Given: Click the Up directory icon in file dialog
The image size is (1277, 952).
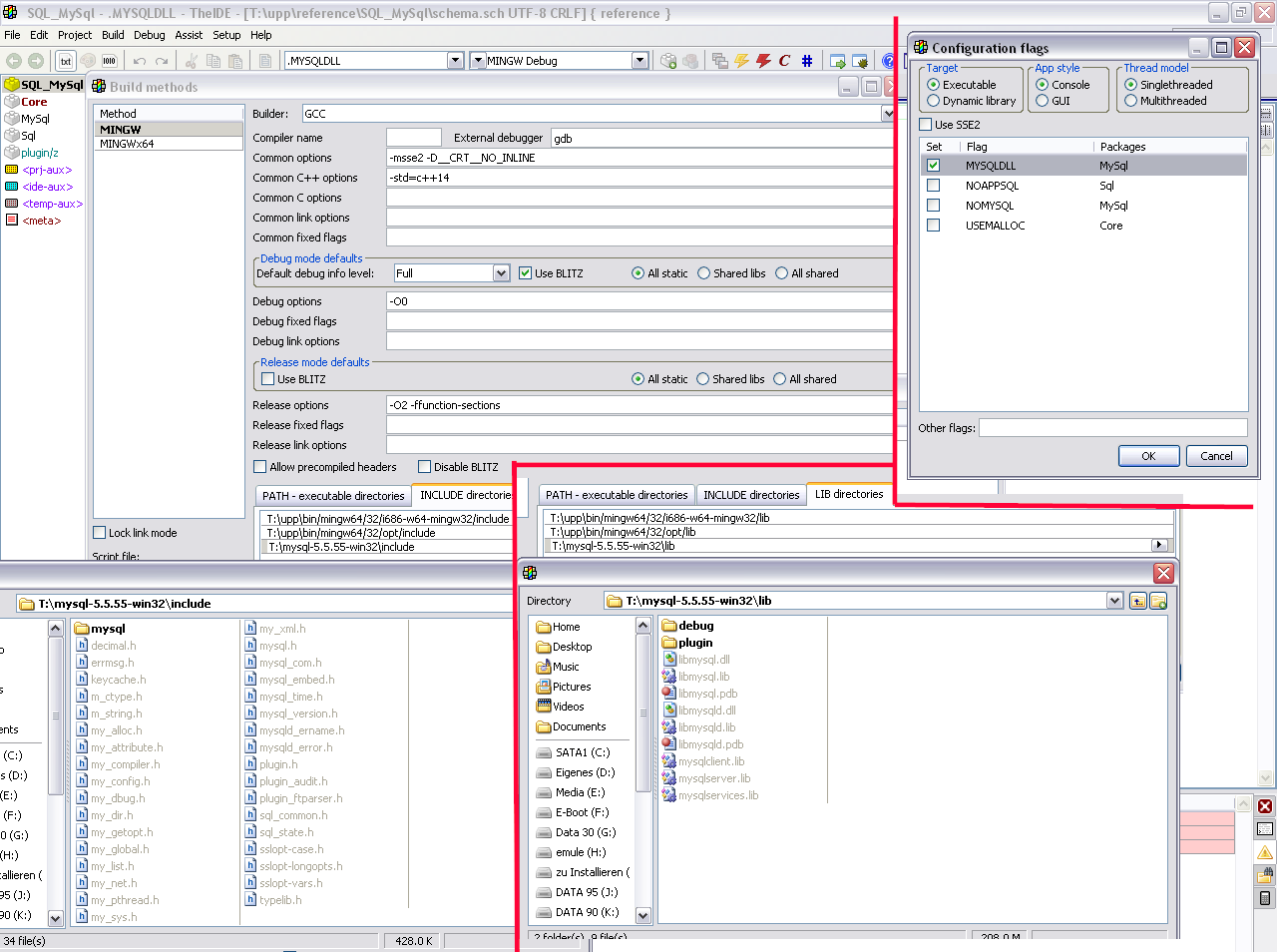Looking at the screenshot, I should tap(1138, 601).
